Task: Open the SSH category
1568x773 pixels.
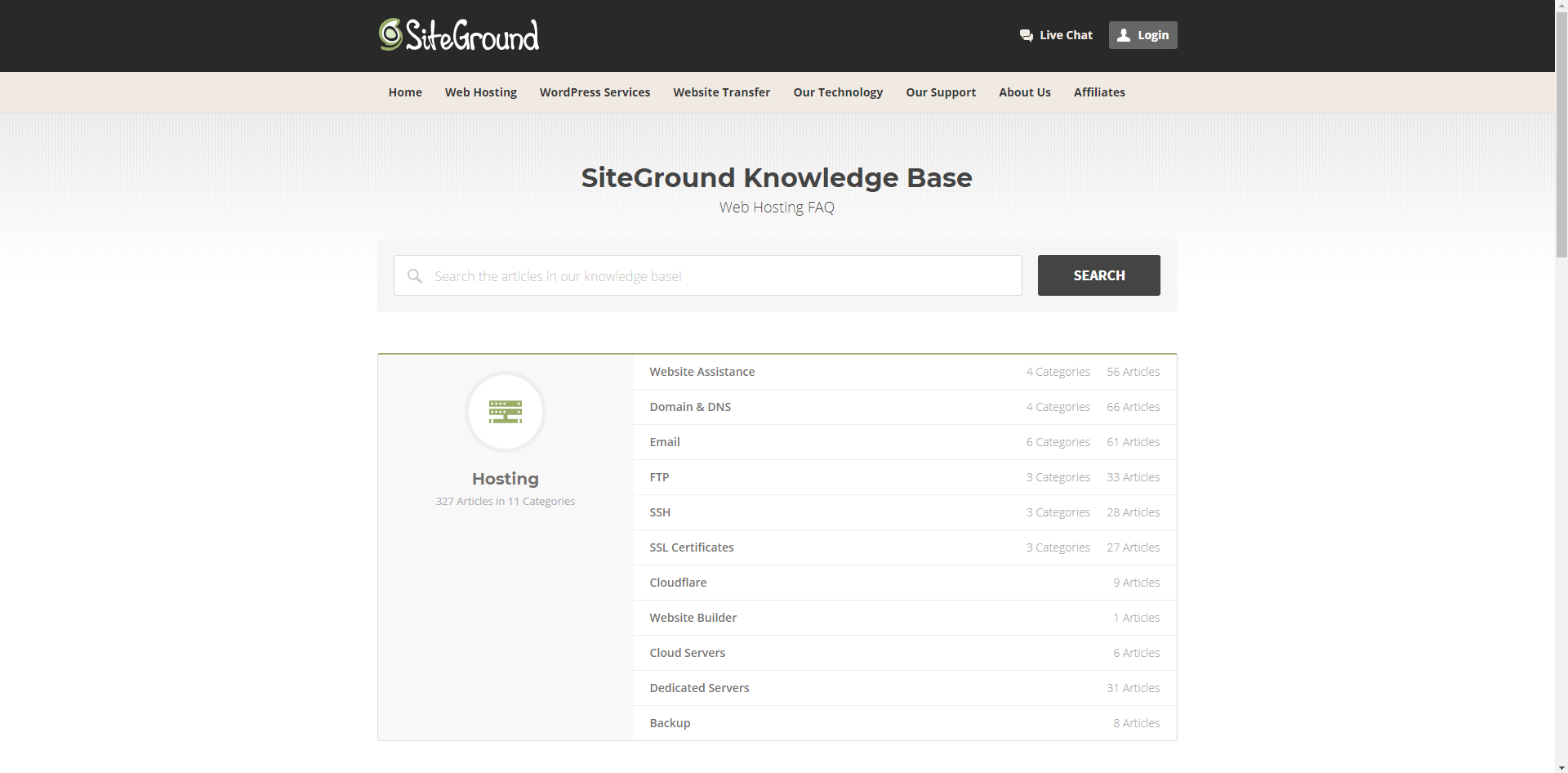Action: click(x=660, y=512)
